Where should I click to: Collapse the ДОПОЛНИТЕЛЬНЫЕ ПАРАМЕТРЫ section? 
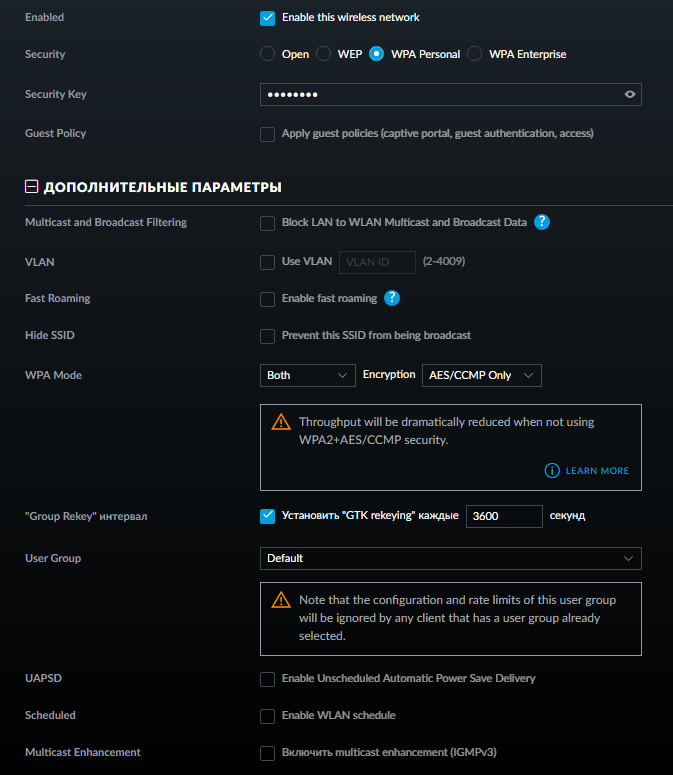[x=32, y=187]
